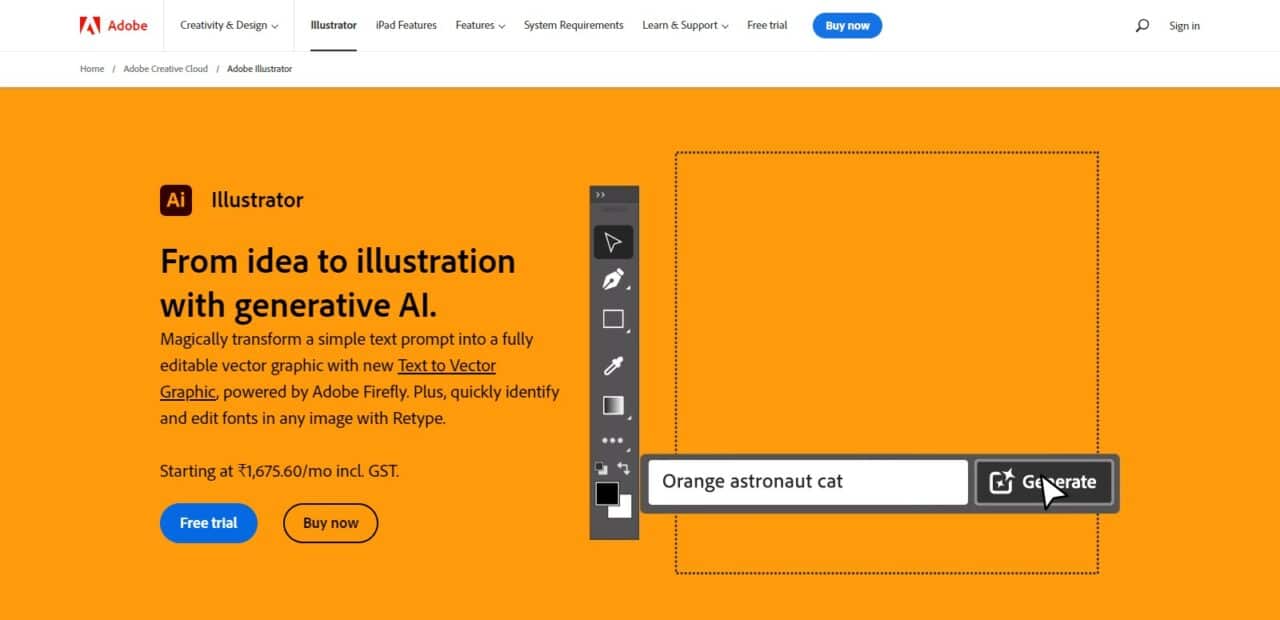Open the iPad Features tab

coord(406,25)
